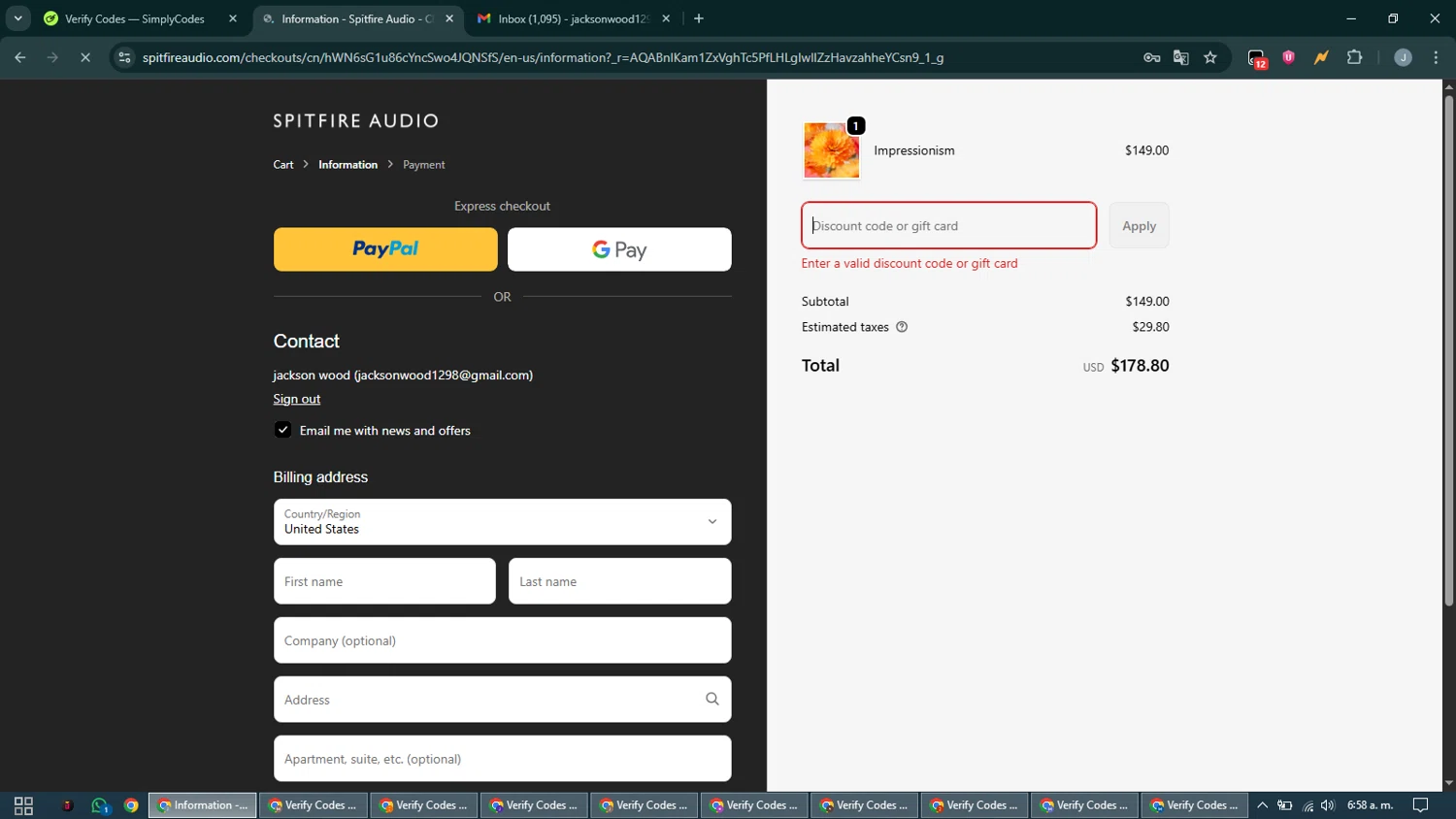
Task: Click the Spitfire Audio logo
Action: point(355,121)
